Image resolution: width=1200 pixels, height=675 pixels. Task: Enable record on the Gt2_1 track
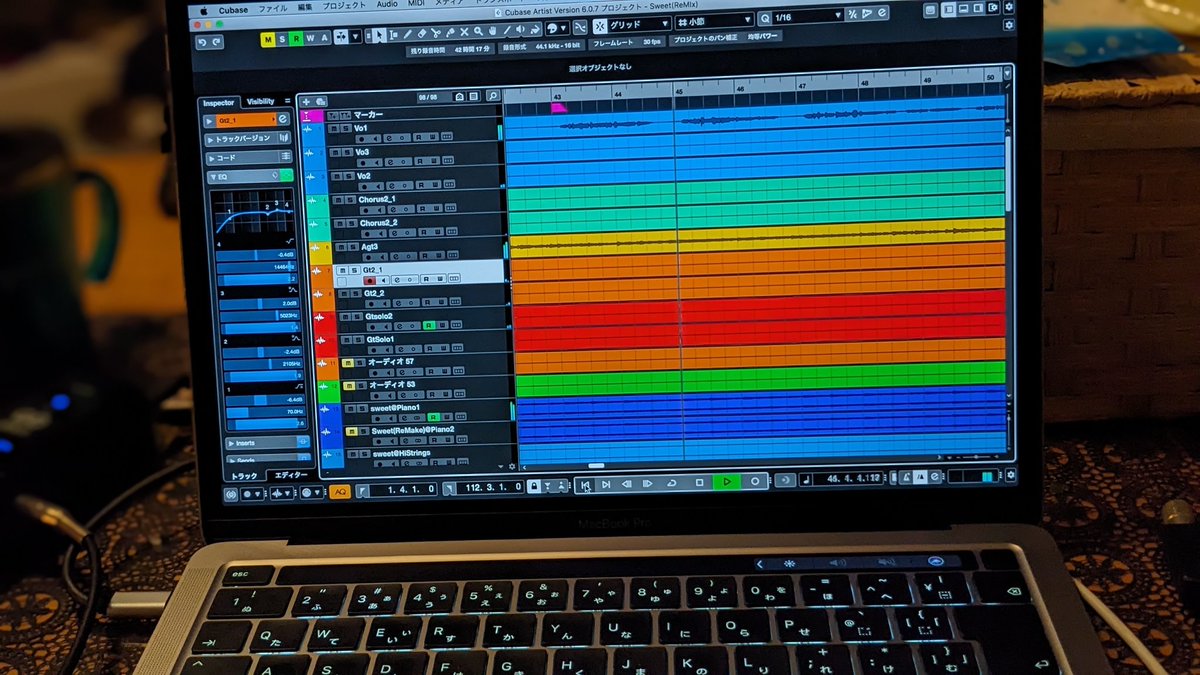tap(370, 281)
